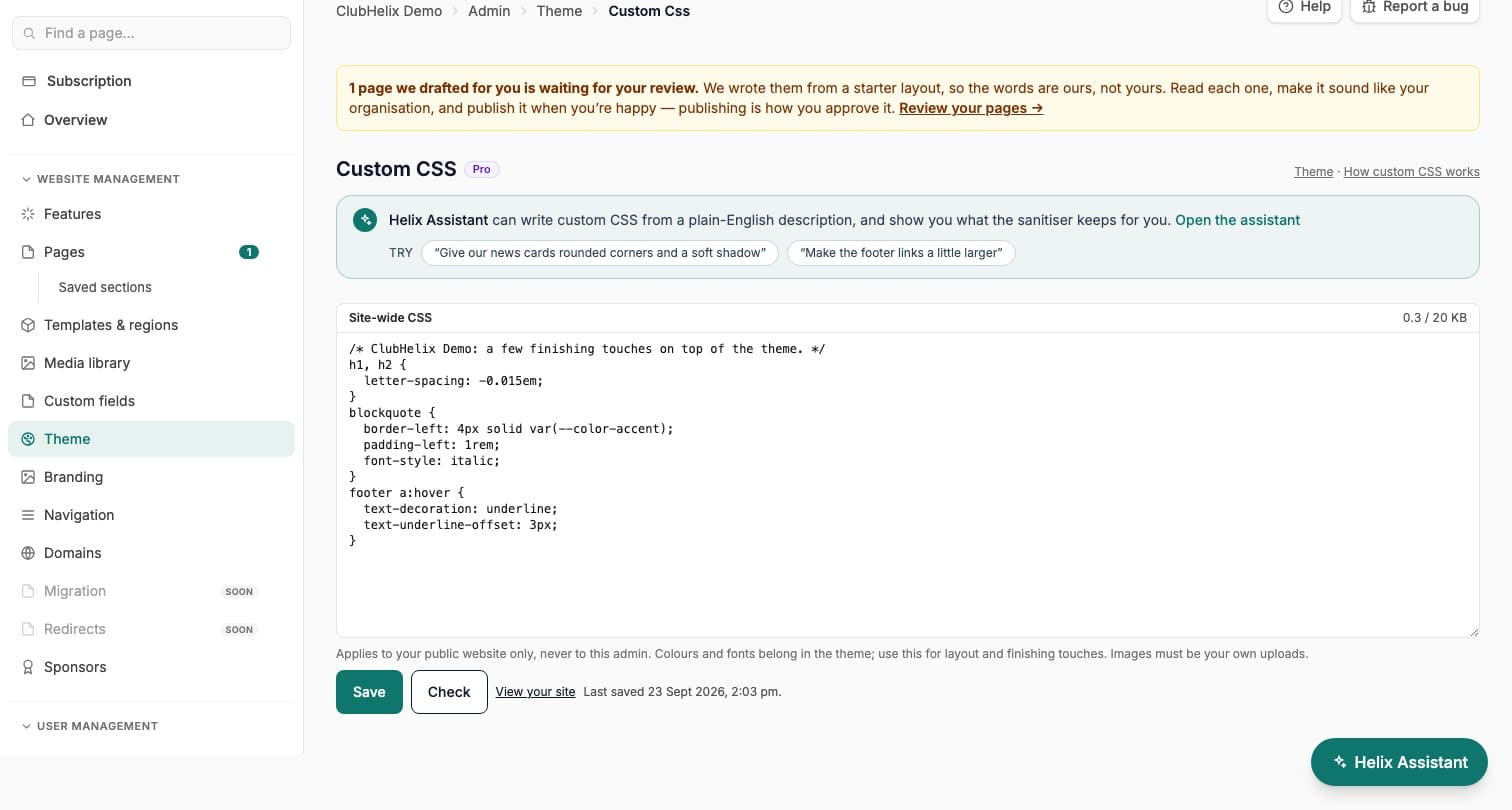Open the View your site link
The image size is (1512, 810).
click(x=535, y=692)
